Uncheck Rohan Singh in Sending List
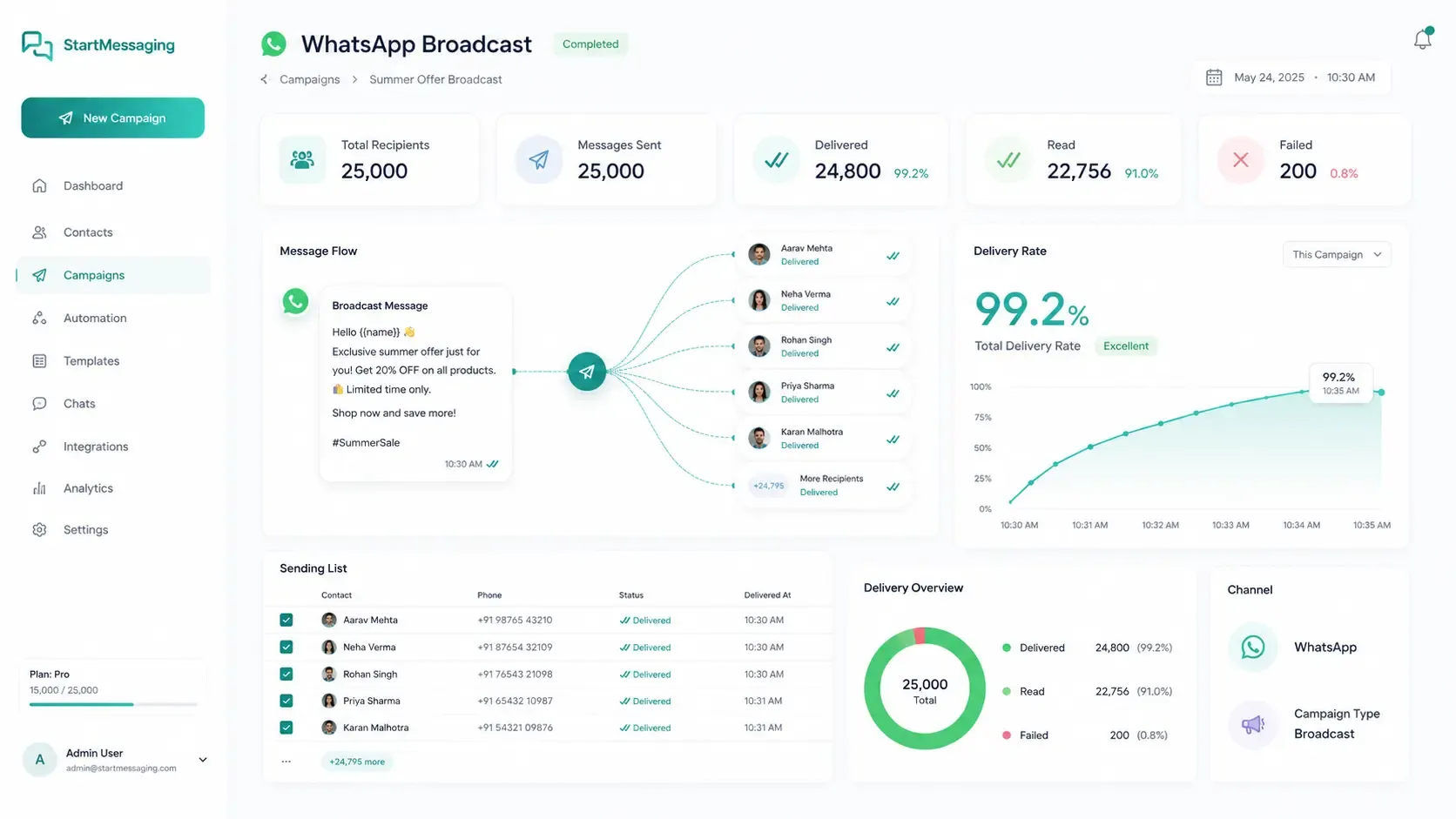1456x819 pixels. [x=286, y=674]
